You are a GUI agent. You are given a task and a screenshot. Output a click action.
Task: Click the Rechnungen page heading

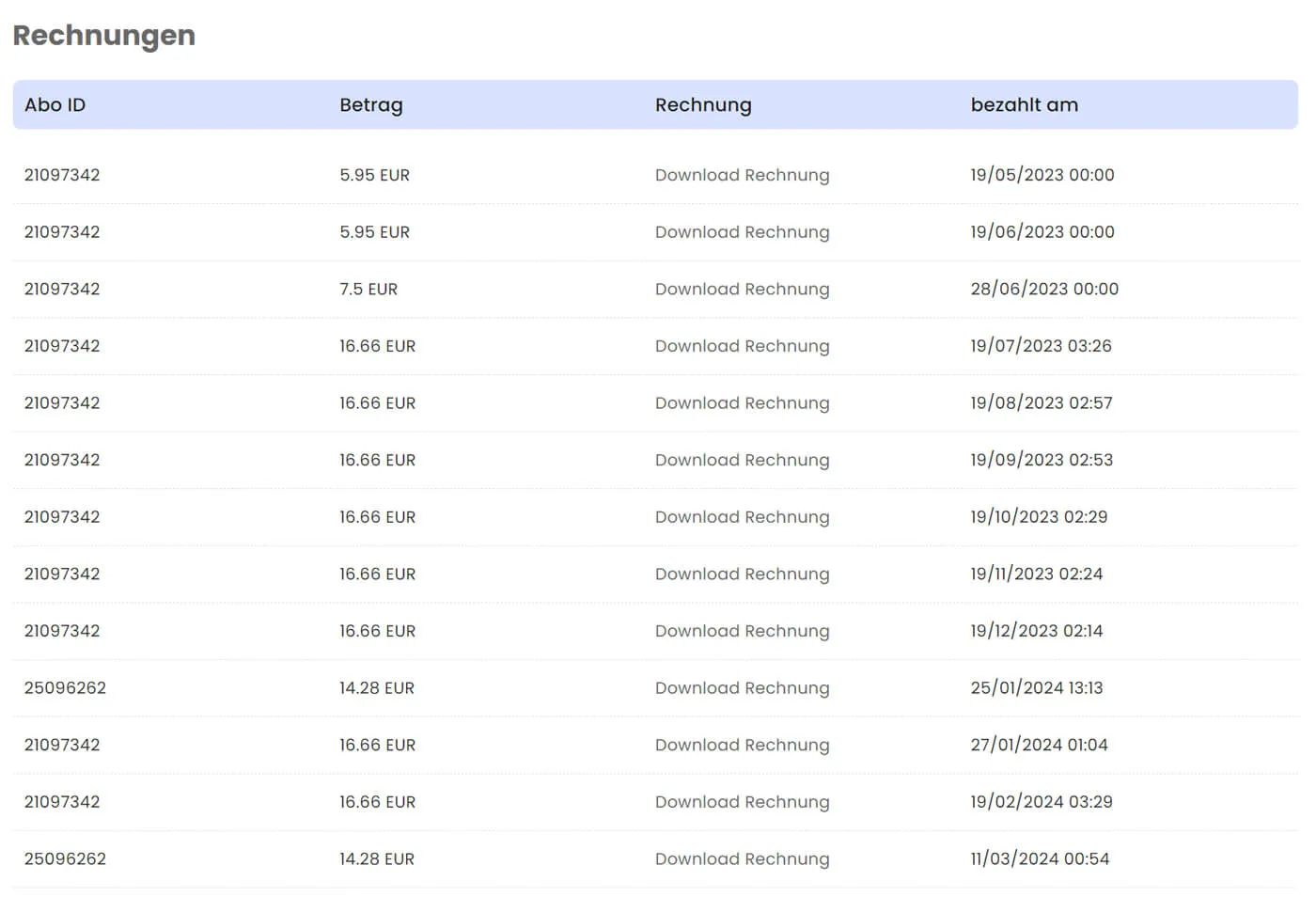tap(103, 35)
